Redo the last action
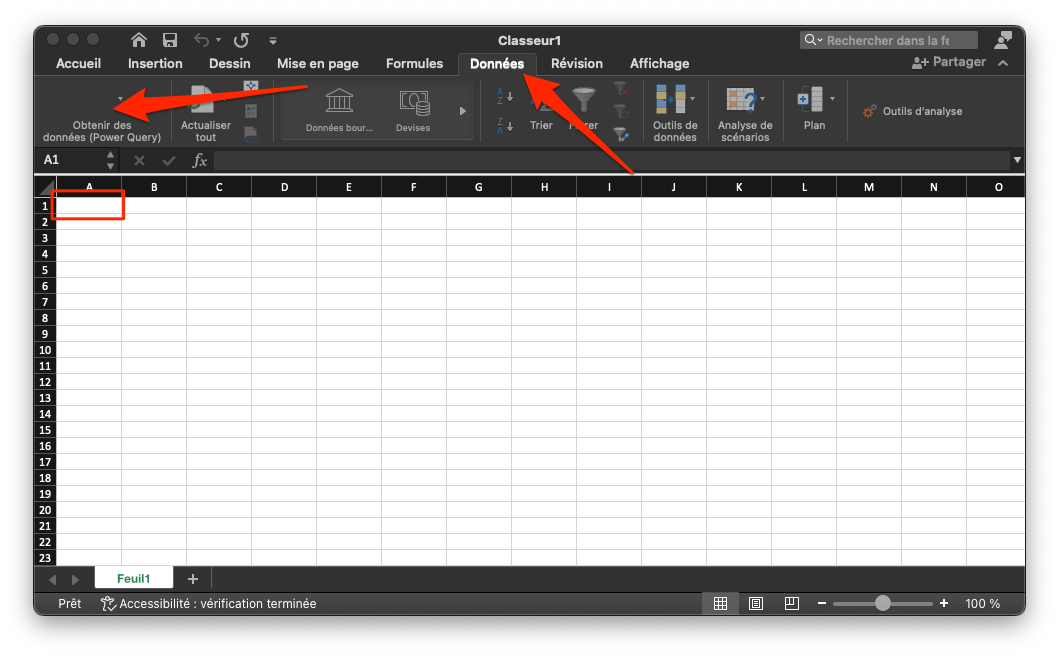1059x657 pixels. (x=241, y=40)
